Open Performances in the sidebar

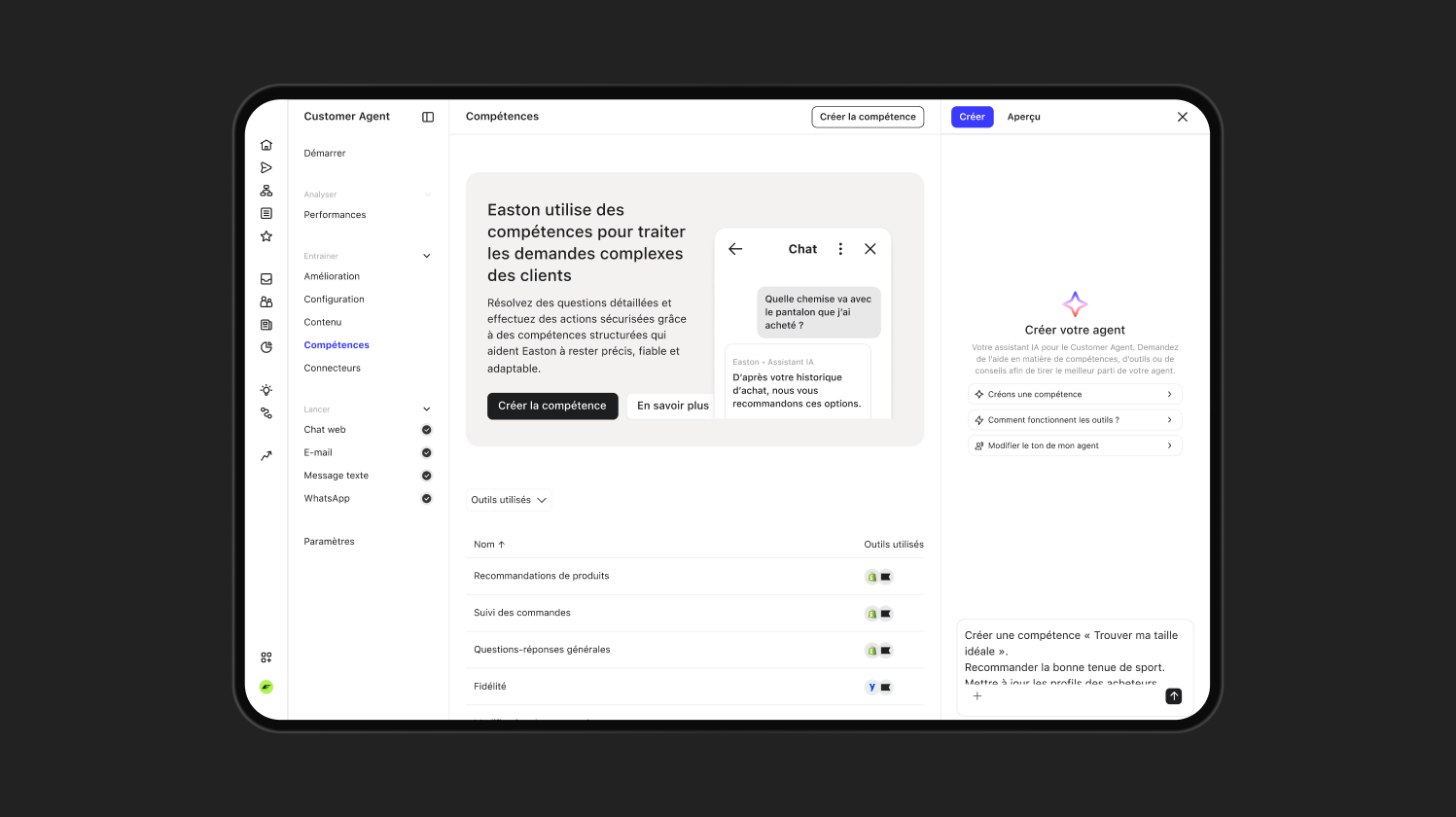pos(335,215)
